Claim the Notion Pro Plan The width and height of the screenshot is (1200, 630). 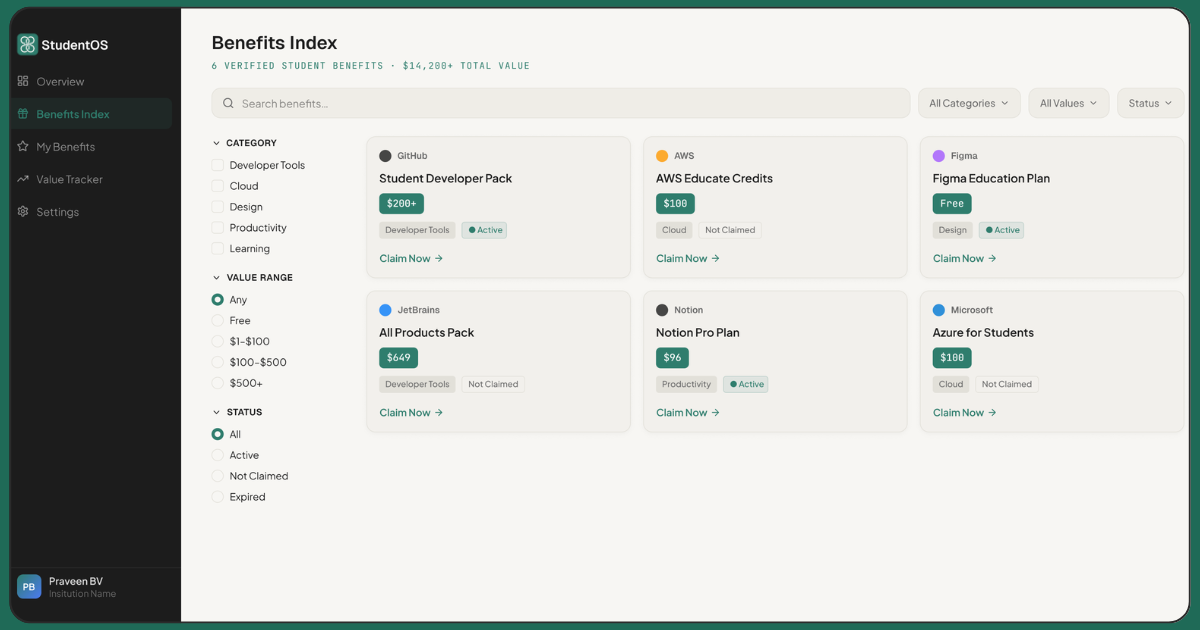click(688, 412)
